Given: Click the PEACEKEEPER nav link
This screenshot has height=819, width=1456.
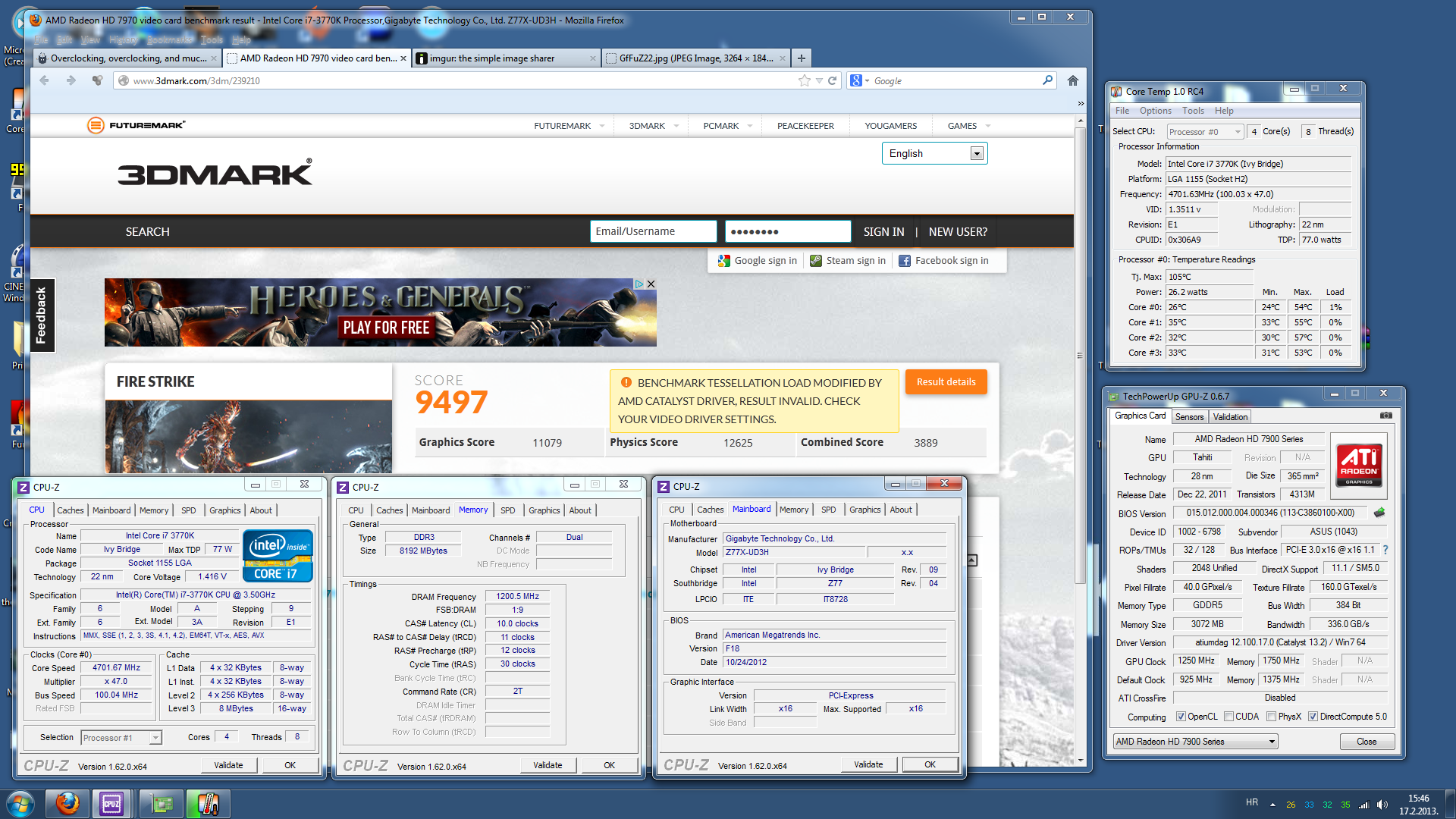Looking at the screenshot, I should click(x=805, y=126).
